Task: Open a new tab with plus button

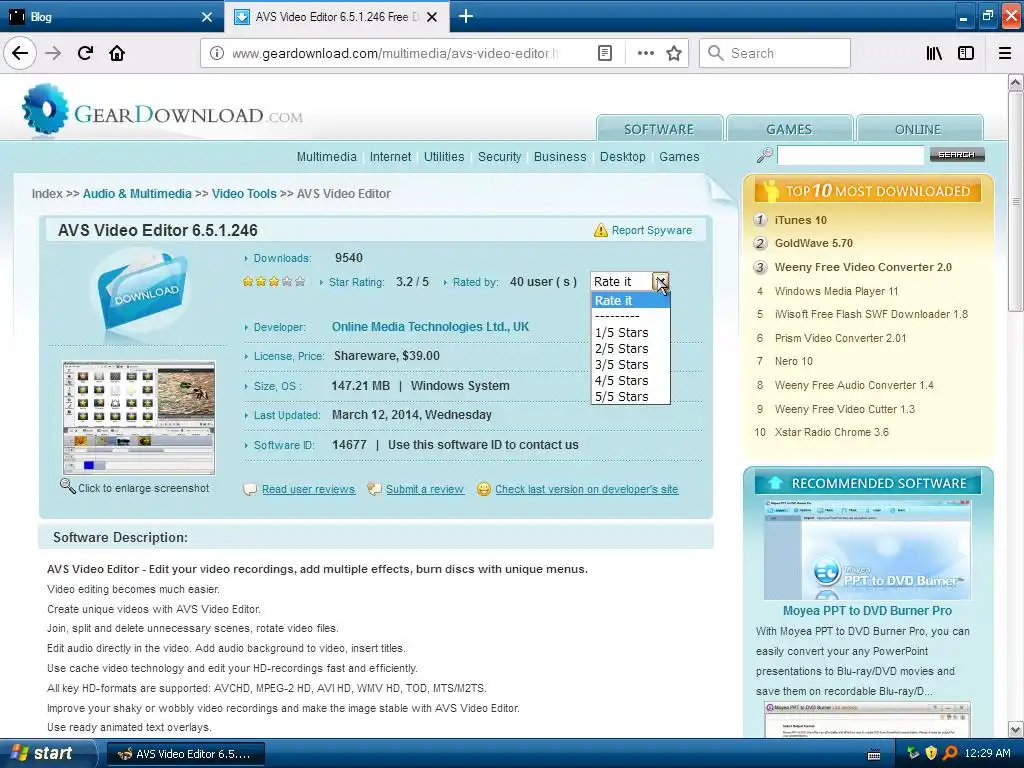Action: (x=466, y=16)
